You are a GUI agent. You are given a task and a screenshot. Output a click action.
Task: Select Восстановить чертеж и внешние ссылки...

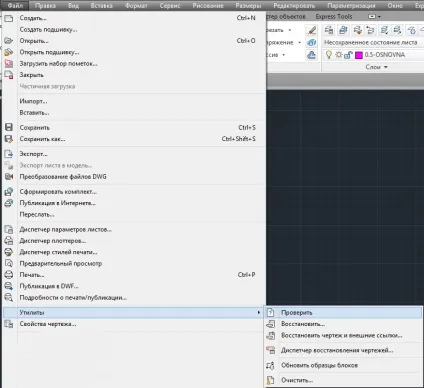point(343,335)
